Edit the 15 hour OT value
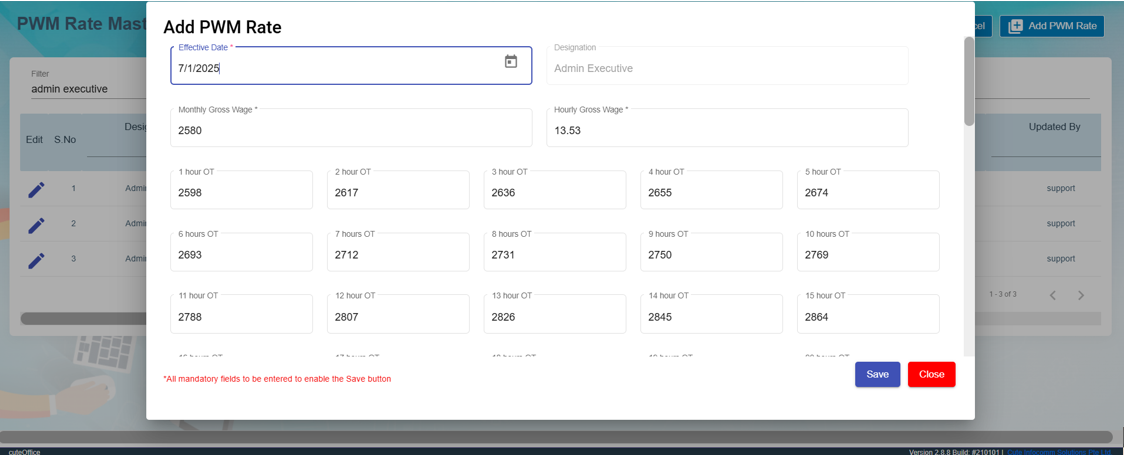This screenshot has width=1127, height=458. [867, 317]
